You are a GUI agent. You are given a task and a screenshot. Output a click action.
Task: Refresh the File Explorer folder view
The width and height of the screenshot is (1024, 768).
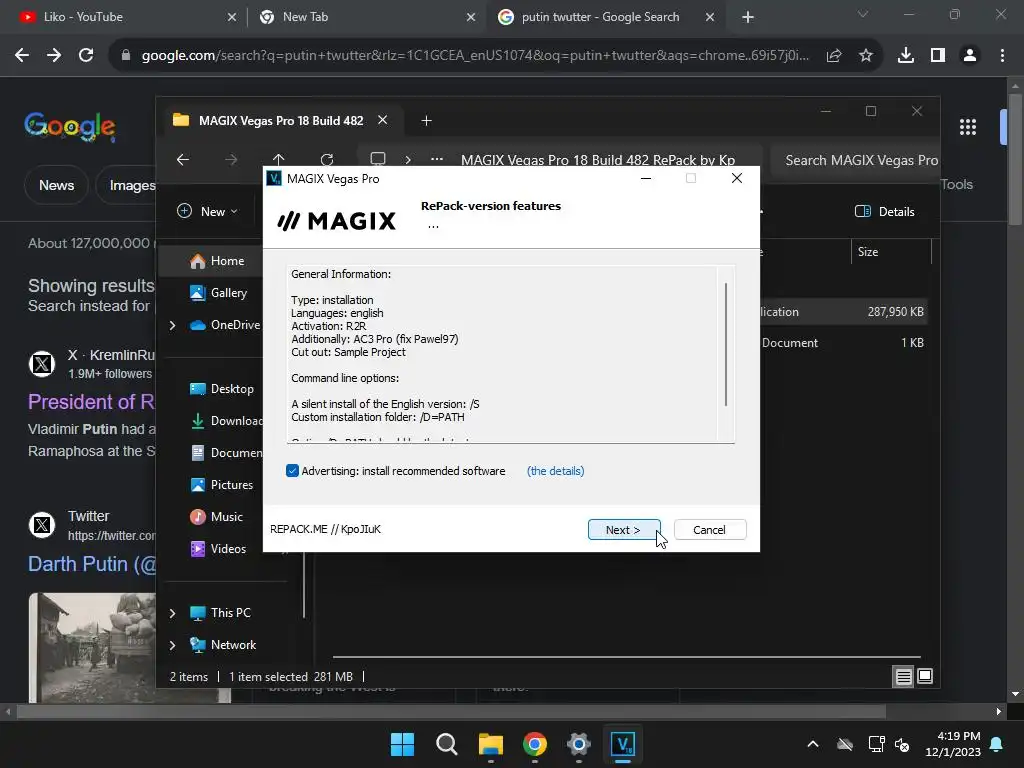327,160
